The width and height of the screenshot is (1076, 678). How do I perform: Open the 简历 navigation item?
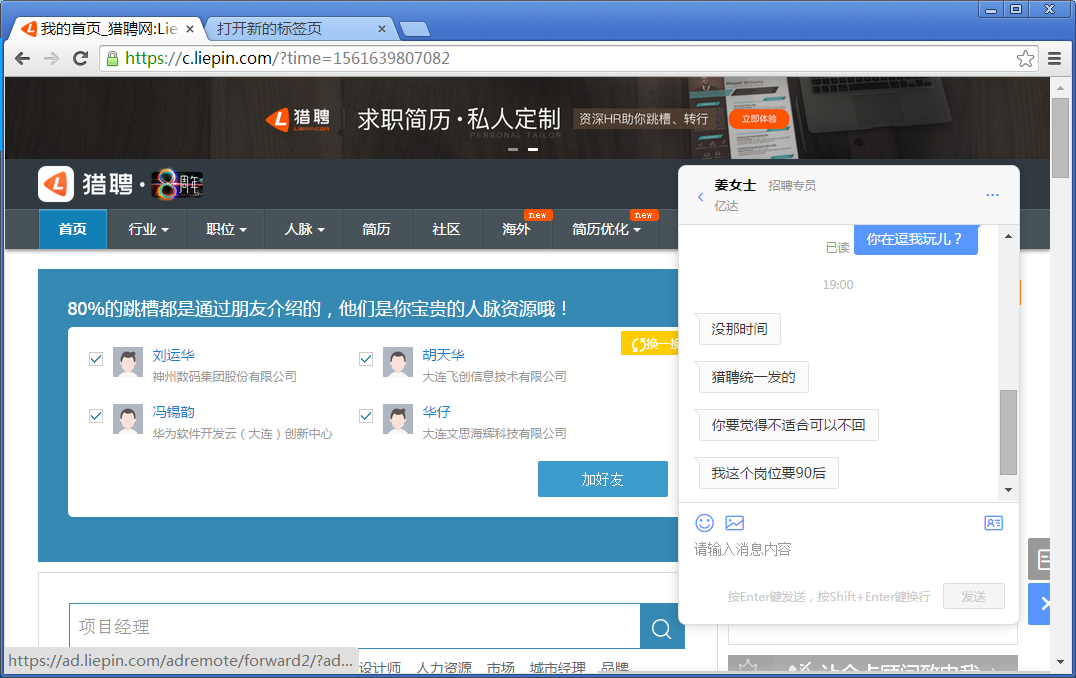click(376, 229)
